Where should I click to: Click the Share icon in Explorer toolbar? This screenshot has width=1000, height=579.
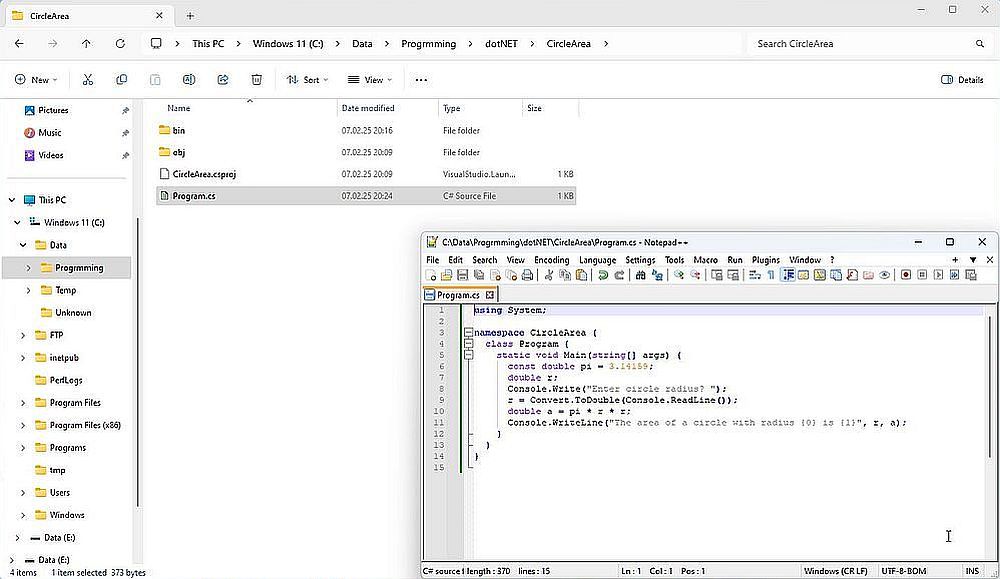pyautogui.click(x=223, y=80)
